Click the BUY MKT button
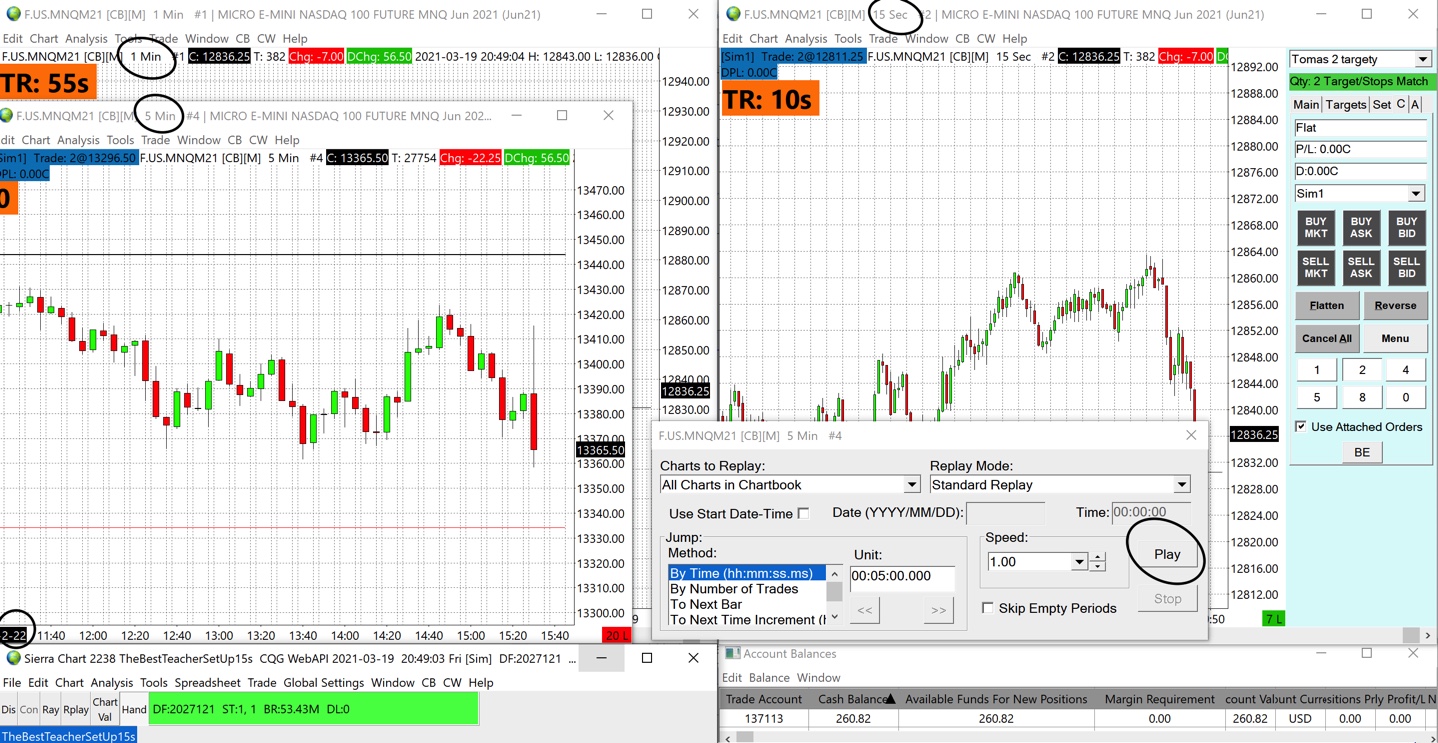The image size is (1438, 743). point(1316,228)
